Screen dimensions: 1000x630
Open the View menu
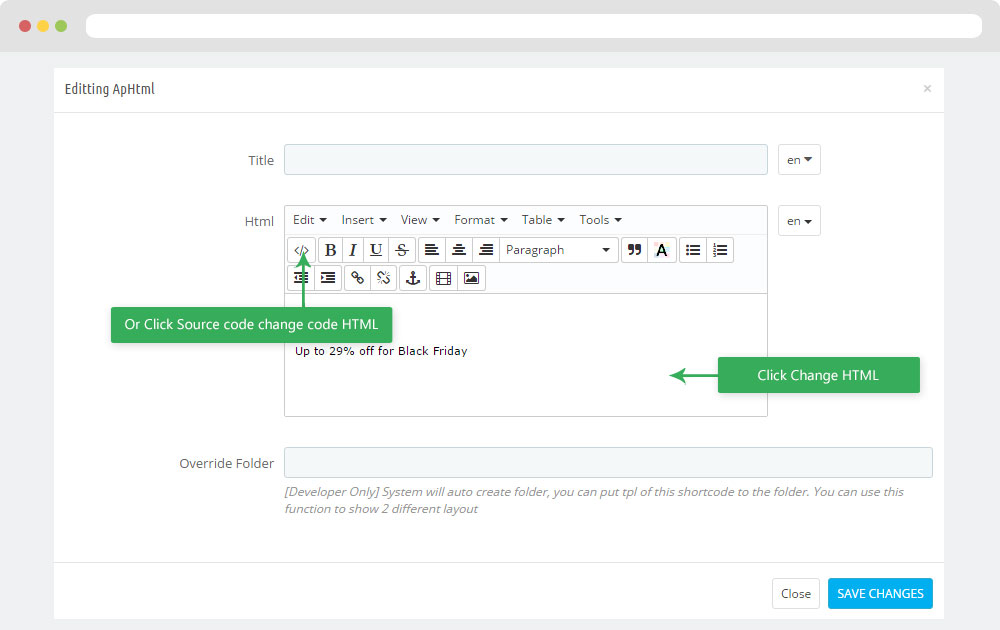click(420, 220)
